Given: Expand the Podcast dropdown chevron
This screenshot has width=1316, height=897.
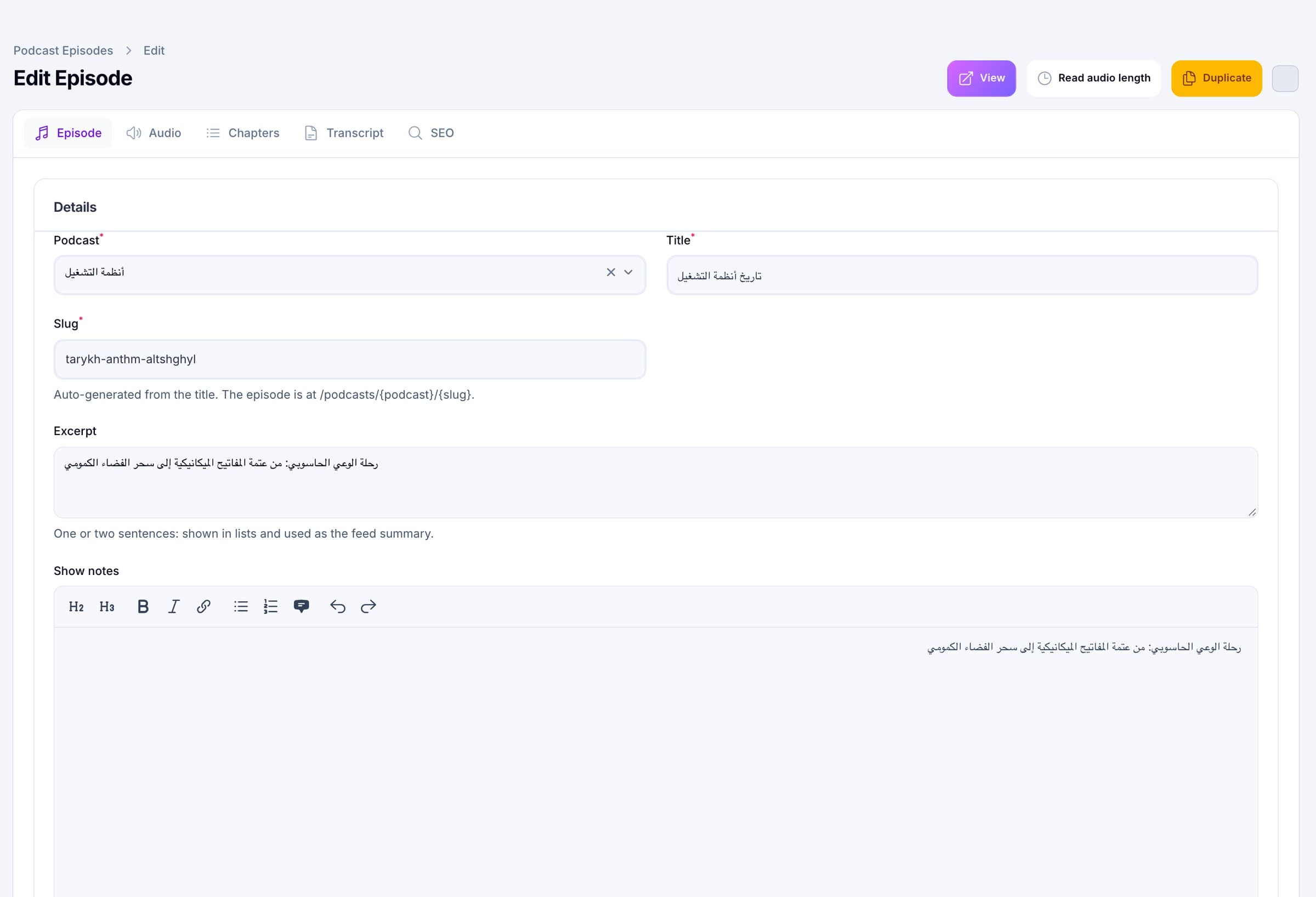Looking at the screenshot, I should coord(628,273).
